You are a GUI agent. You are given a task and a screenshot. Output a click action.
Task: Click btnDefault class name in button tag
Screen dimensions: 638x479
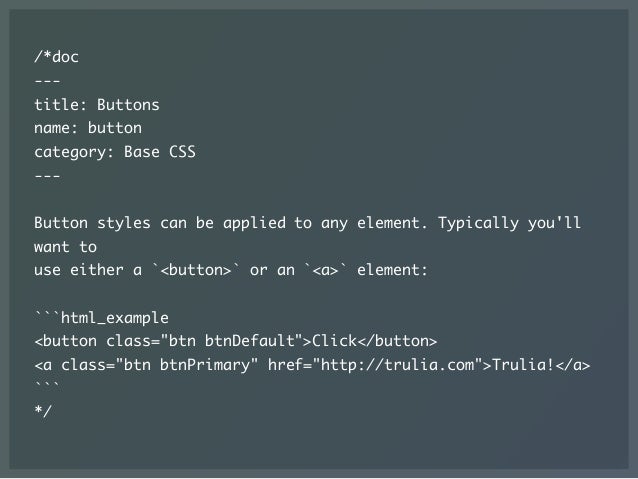pyautogui.click(x=249, y=341)
